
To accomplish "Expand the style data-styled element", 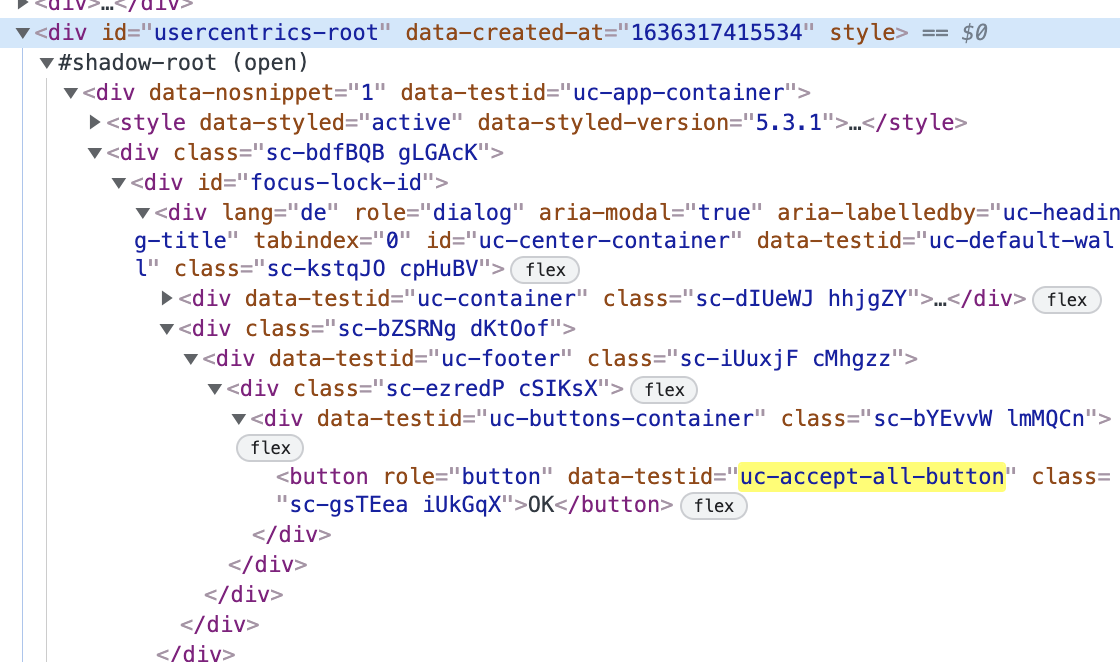I will [x=95, y=122].
